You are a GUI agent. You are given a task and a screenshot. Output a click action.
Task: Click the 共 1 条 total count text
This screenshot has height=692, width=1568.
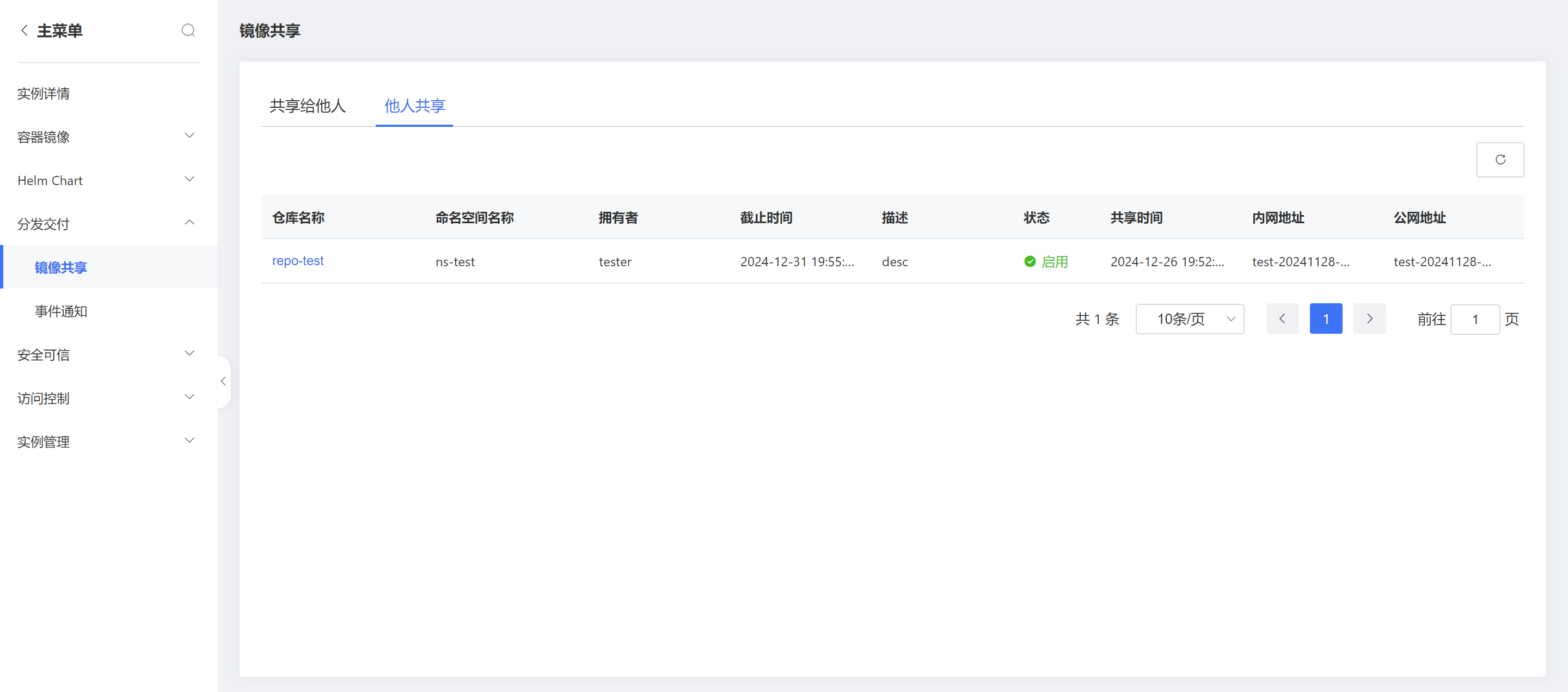click(x=1097, y=319)
